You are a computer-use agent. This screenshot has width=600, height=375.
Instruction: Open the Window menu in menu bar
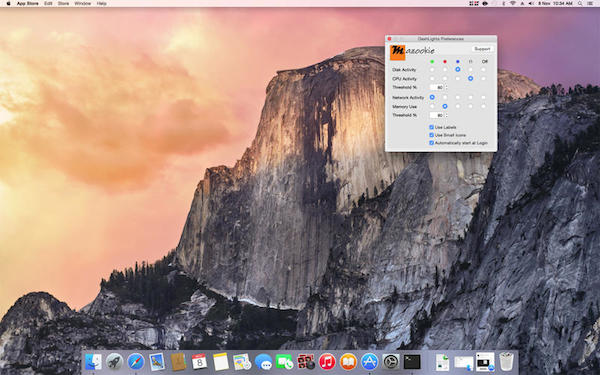tap(83, 3)
